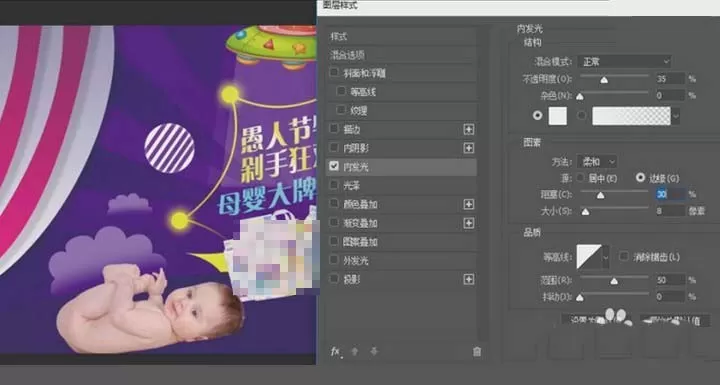Screen dimensions: 720x385
Task: Click the move effect down arrow
Action: 374,352
